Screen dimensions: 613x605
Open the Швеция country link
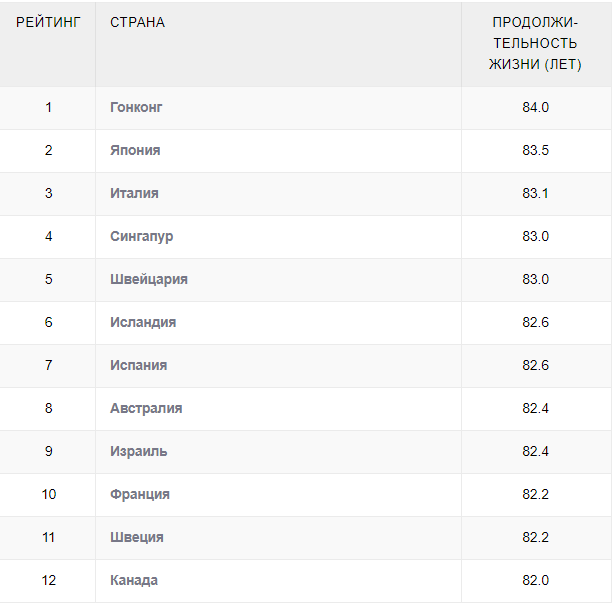click(x=137, y=537)
